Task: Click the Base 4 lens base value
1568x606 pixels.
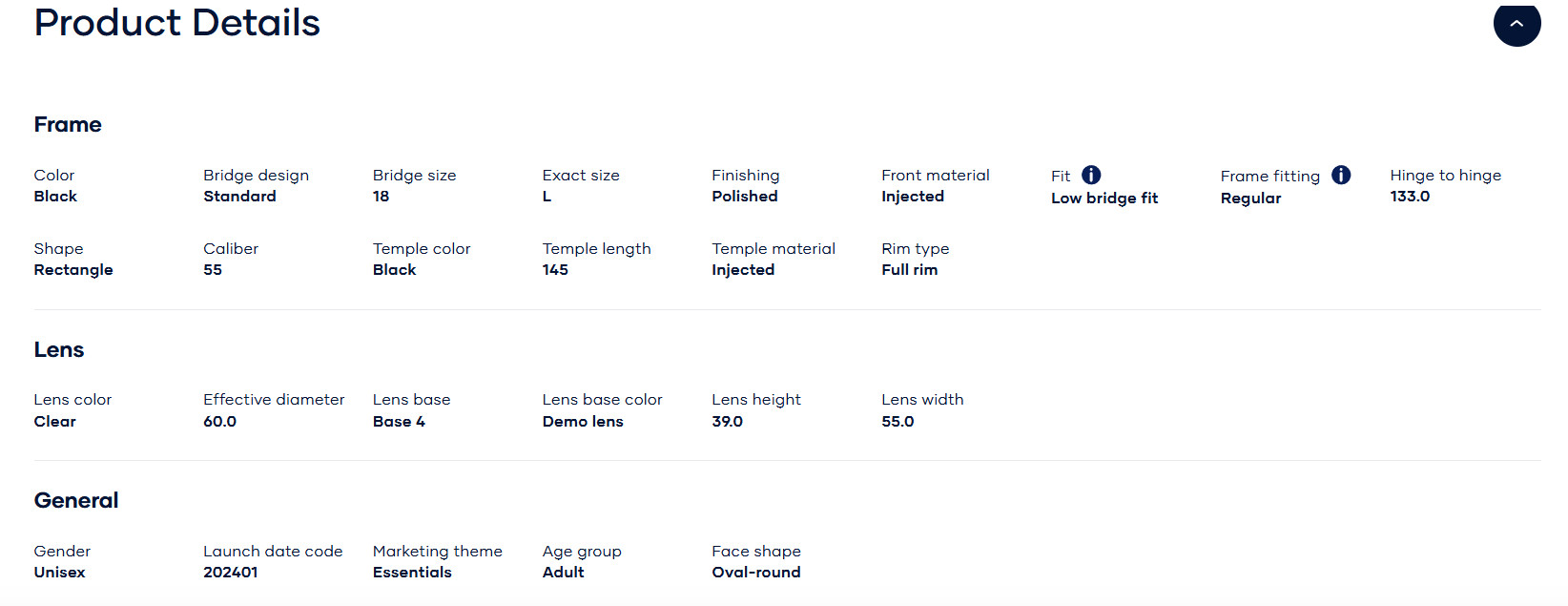Action: click(399, 422)
